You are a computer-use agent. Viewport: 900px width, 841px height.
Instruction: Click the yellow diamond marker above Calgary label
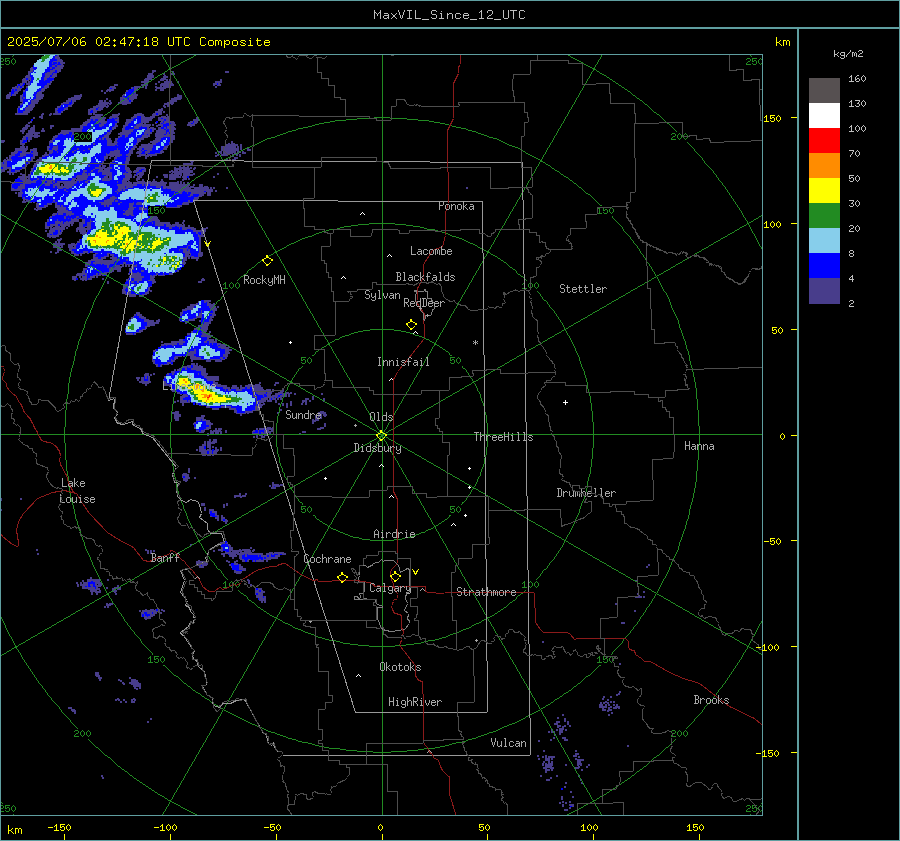point(395,576)
